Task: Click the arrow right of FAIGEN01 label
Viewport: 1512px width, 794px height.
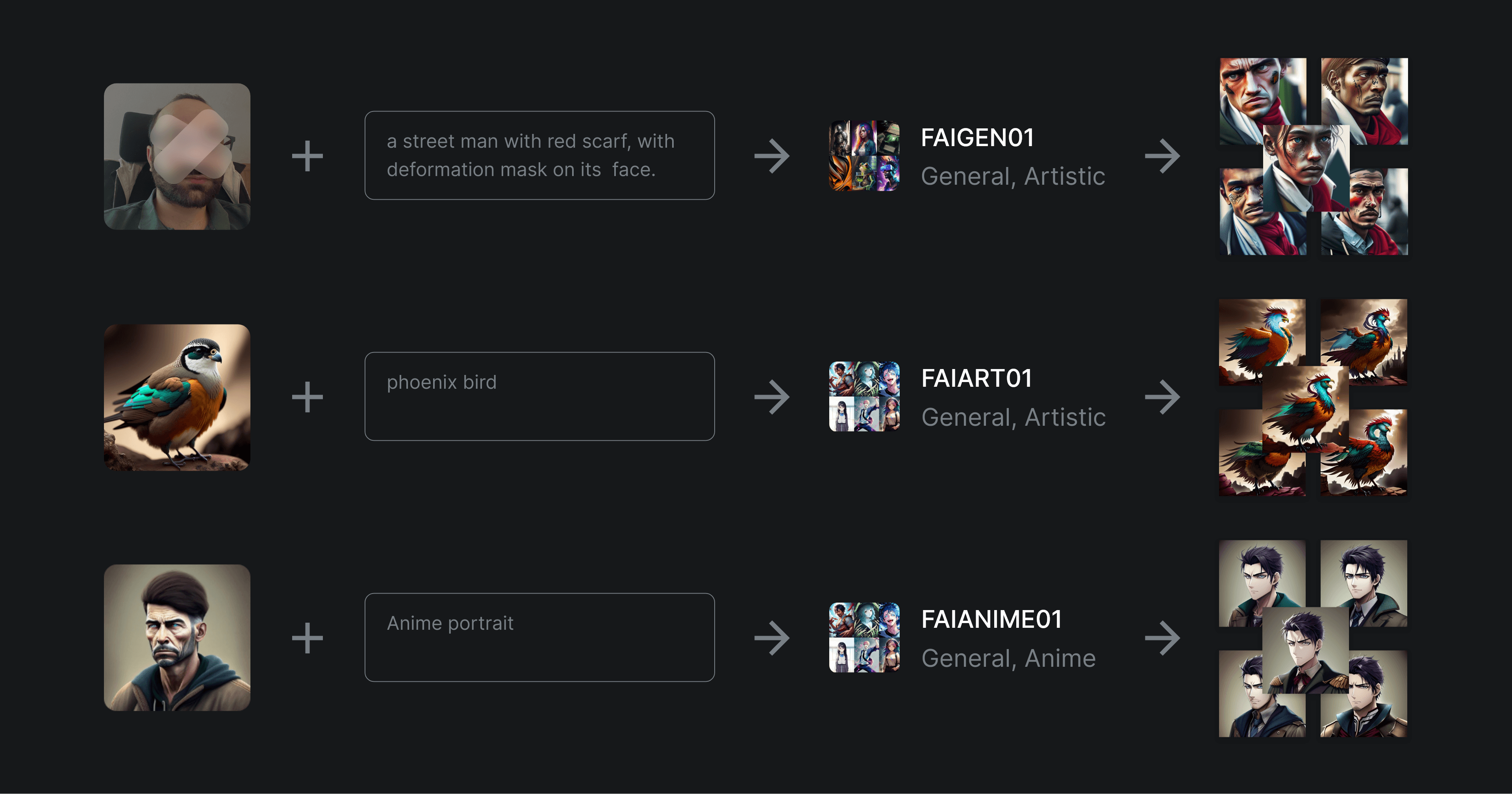Action: pyautogui.click(x=1162, y=156)
